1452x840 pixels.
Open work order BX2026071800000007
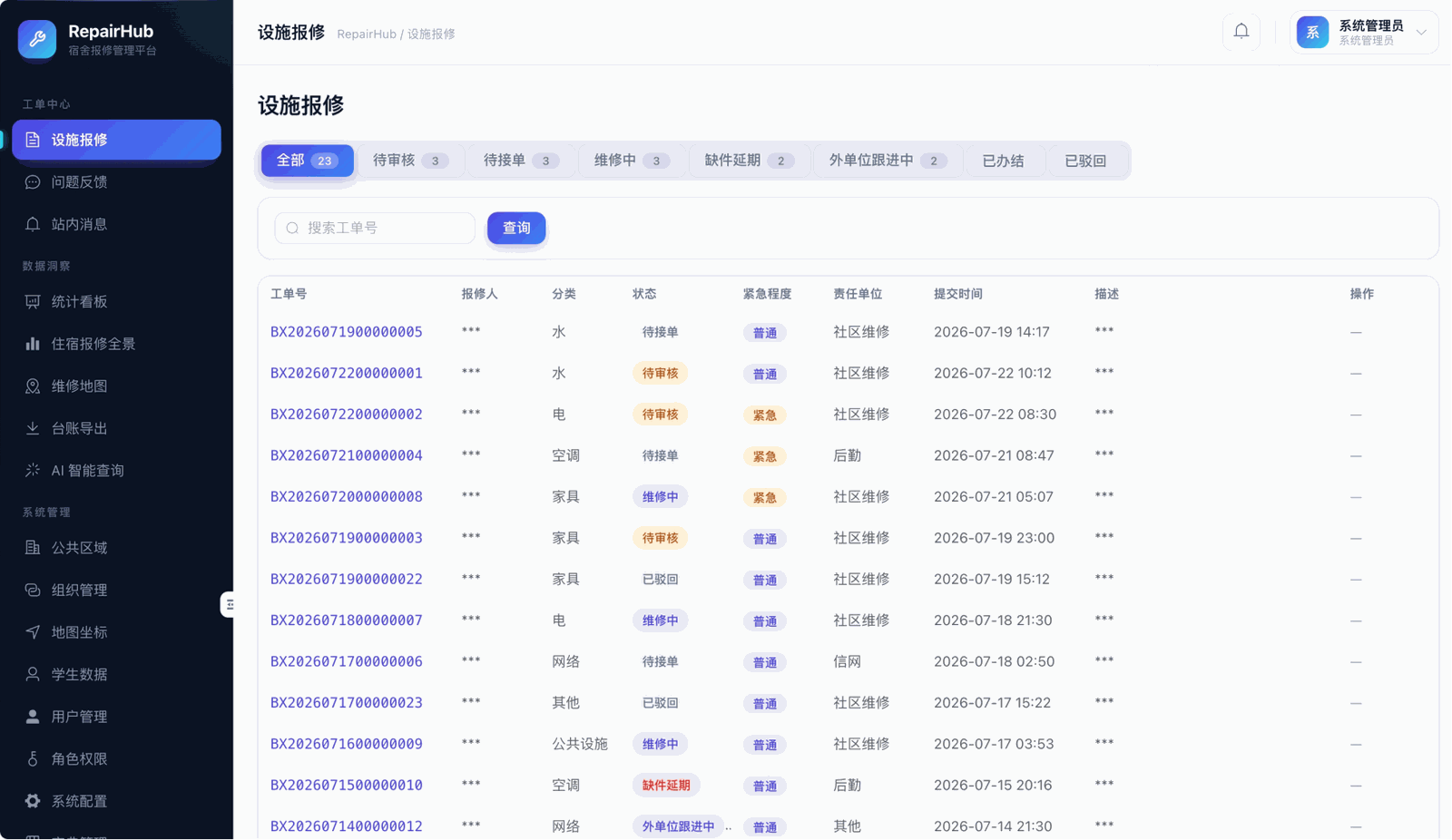pyautogui.click(x=347, y=620)
